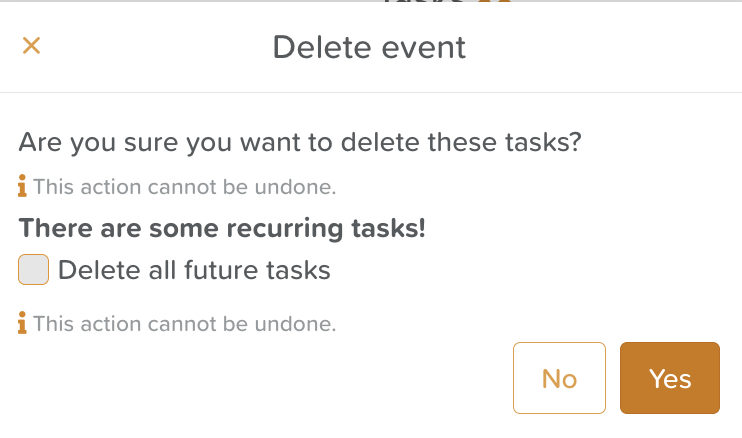The image size is (742, 438).
Task: Click the cut-off text at the top edge
Action: [x=424, y=2]
